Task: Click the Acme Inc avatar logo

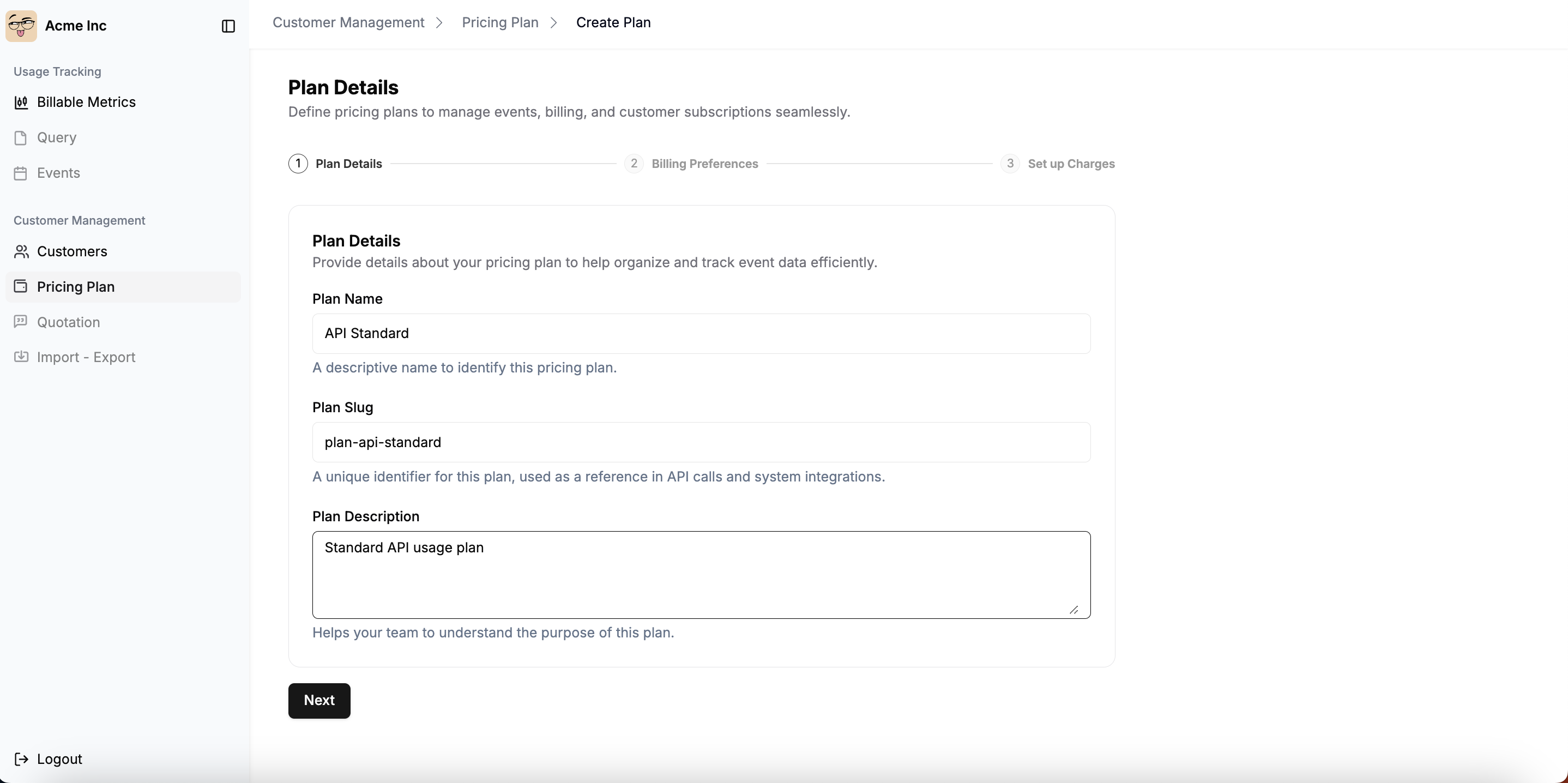Action: [21, 26]
